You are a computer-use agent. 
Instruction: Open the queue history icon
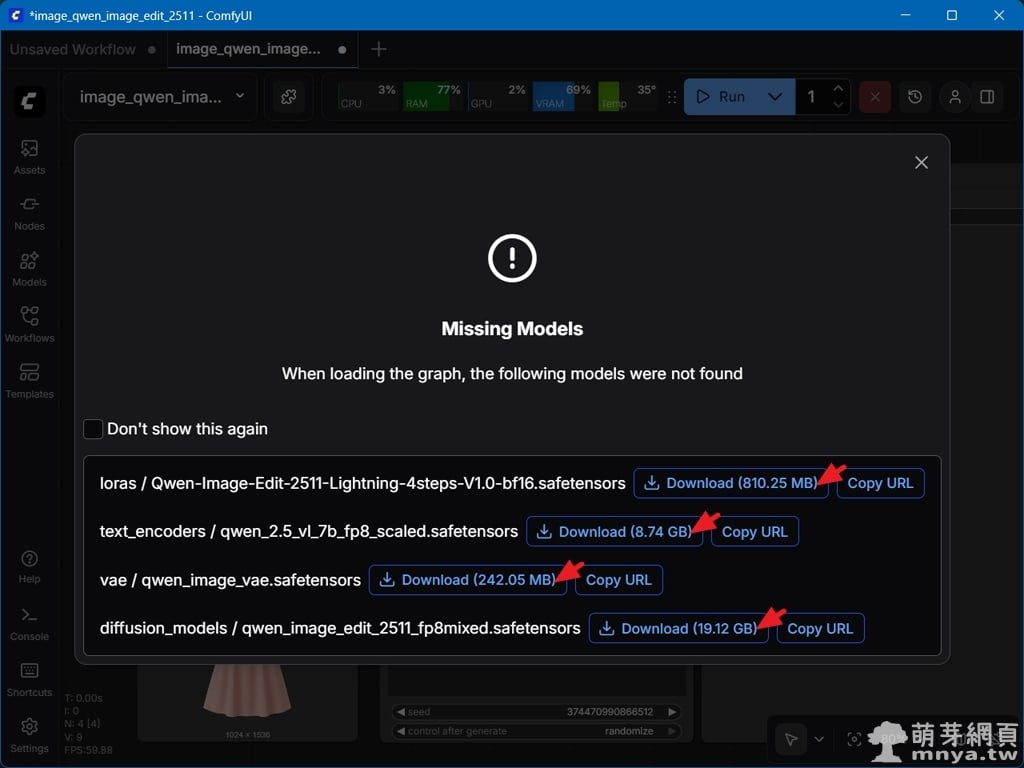point(915,97)
